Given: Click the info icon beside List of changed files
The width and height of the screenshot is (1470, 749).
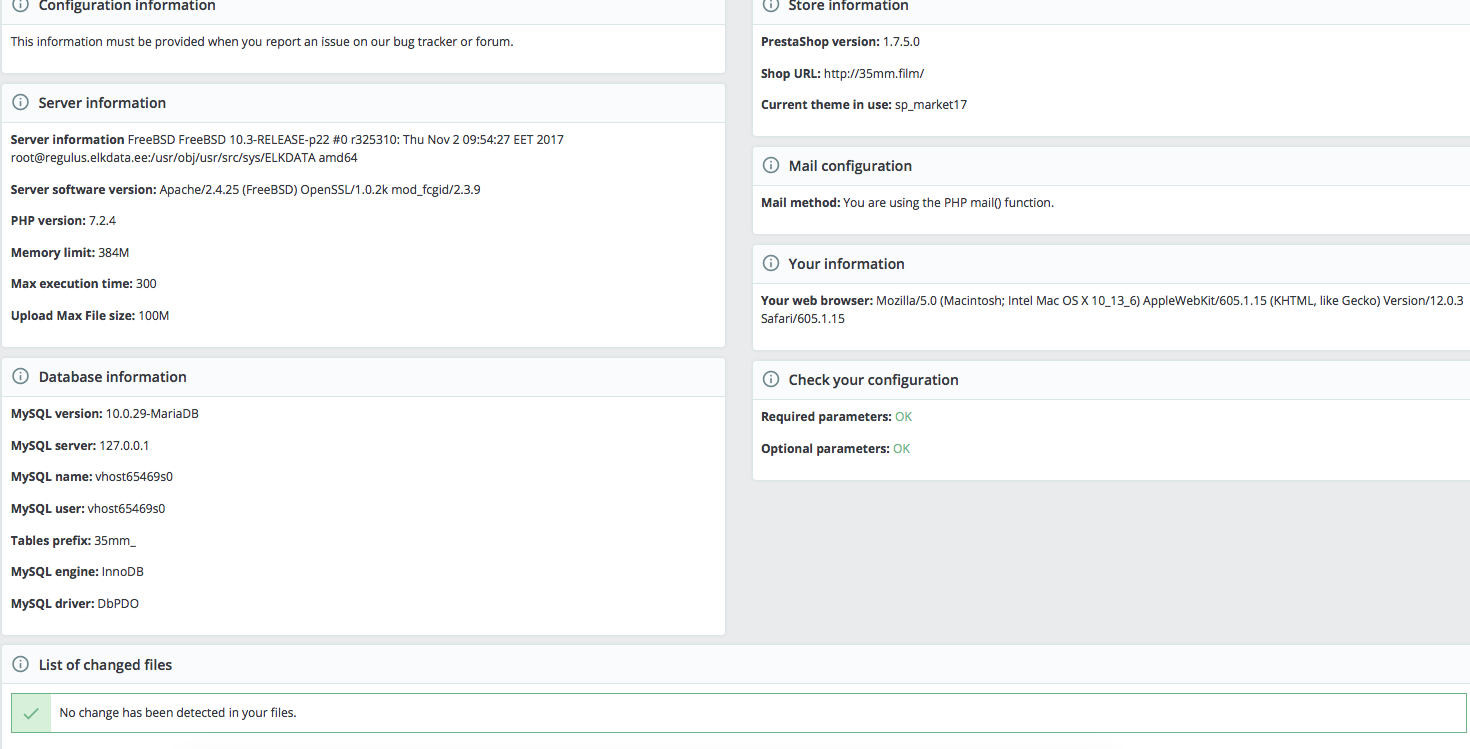Looking at the screenshot, I should pyautogui.click(x=20, y=665).
